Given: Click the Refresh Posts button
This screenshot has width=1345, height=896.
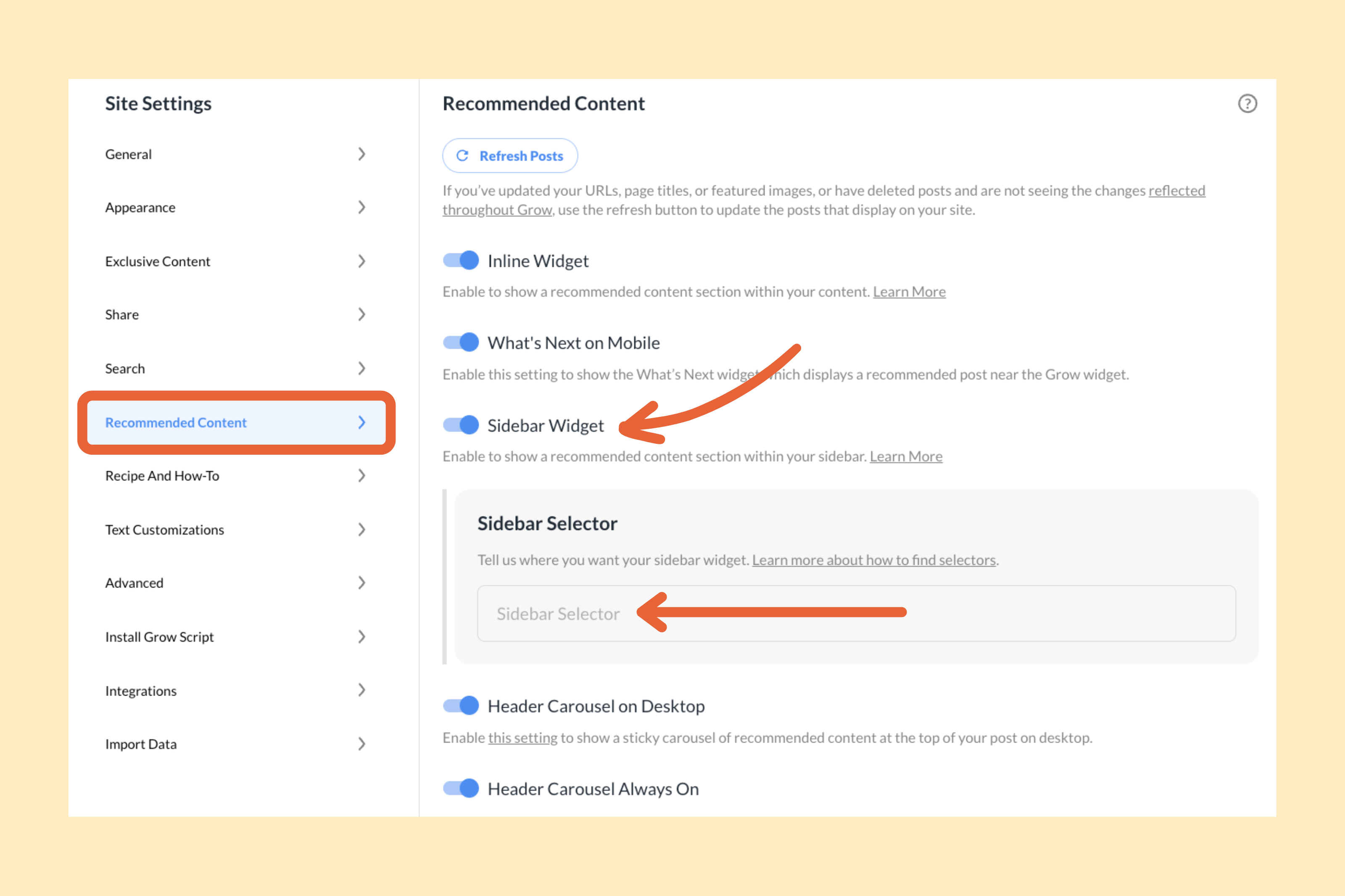Looking at the screenshot, I should [x=510, y=155].
